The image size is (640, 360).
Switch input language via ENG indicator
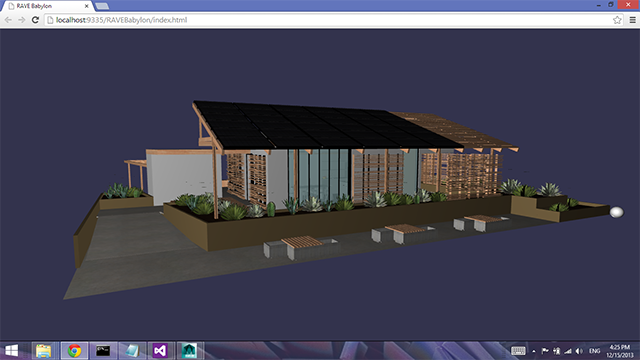point(594,351)
